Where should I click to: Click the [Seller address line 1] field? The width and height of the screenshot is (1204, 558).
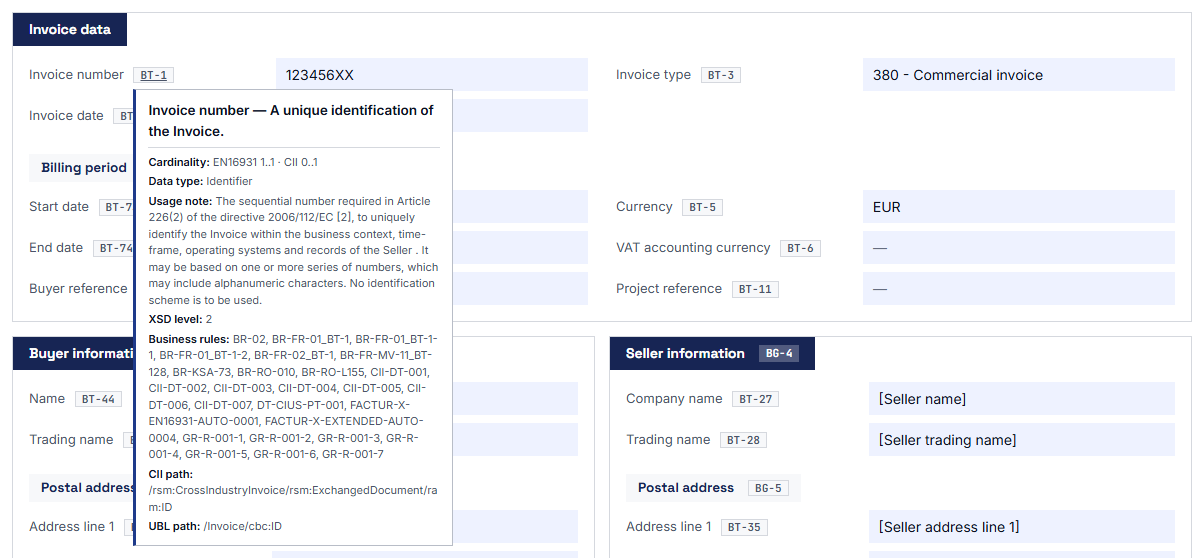(1022, 527)
